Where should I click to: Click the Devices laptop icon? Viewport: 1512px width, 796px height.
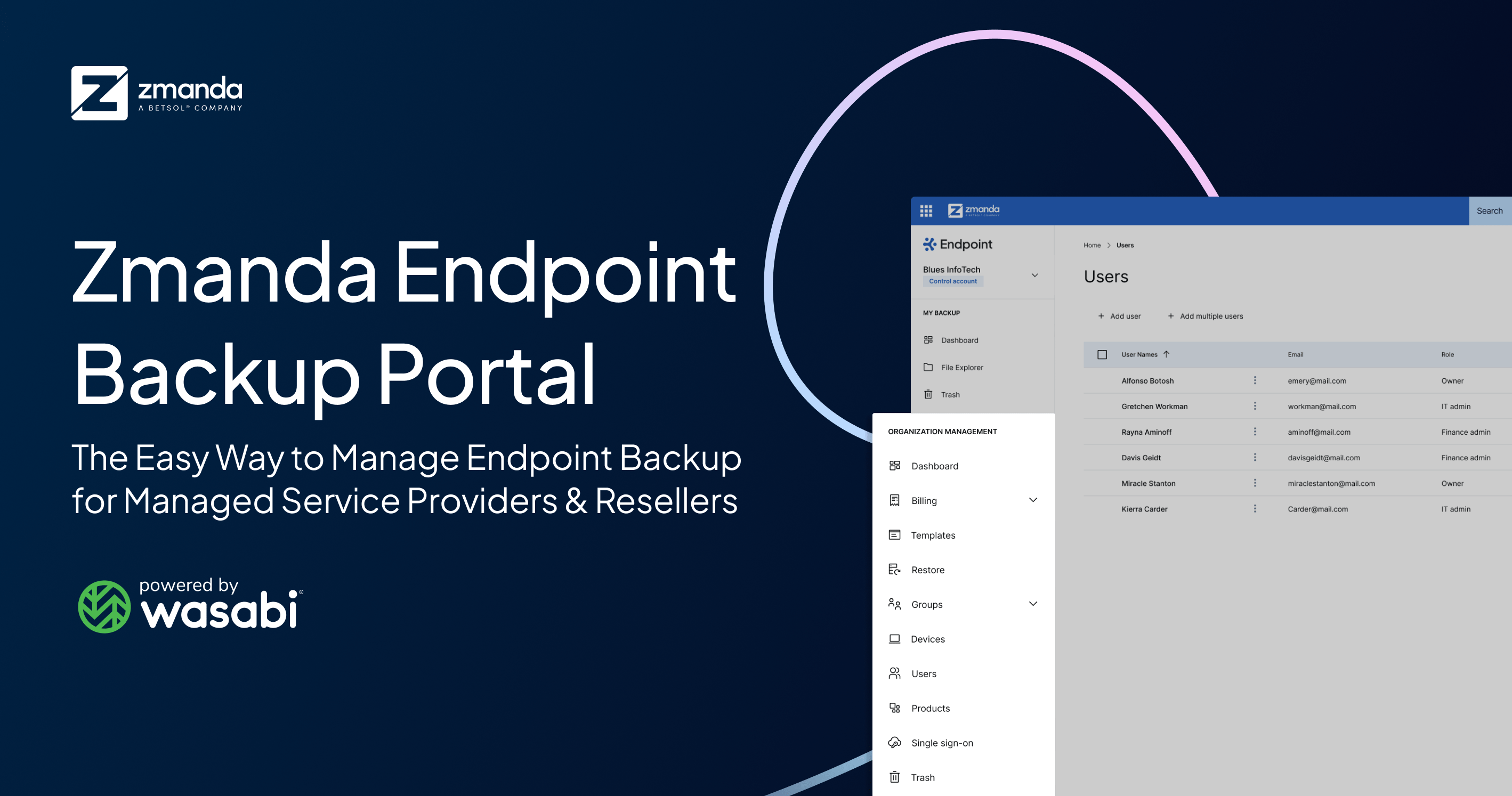[x=894, y=639]
